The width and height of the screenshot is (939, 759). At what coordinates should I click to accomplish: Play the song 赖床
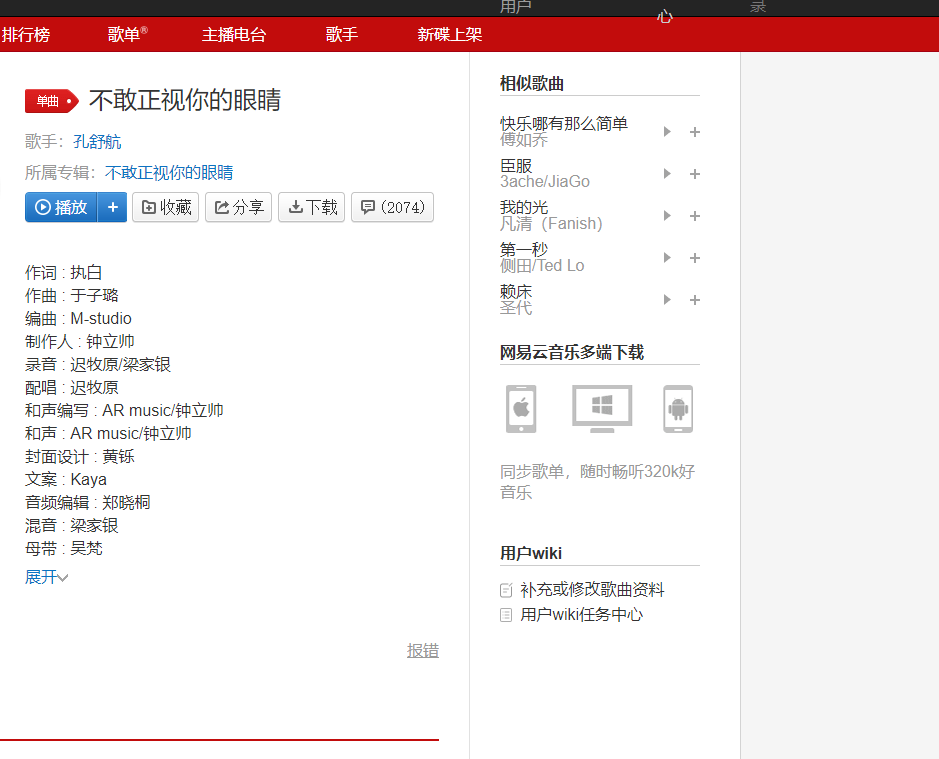667,300
